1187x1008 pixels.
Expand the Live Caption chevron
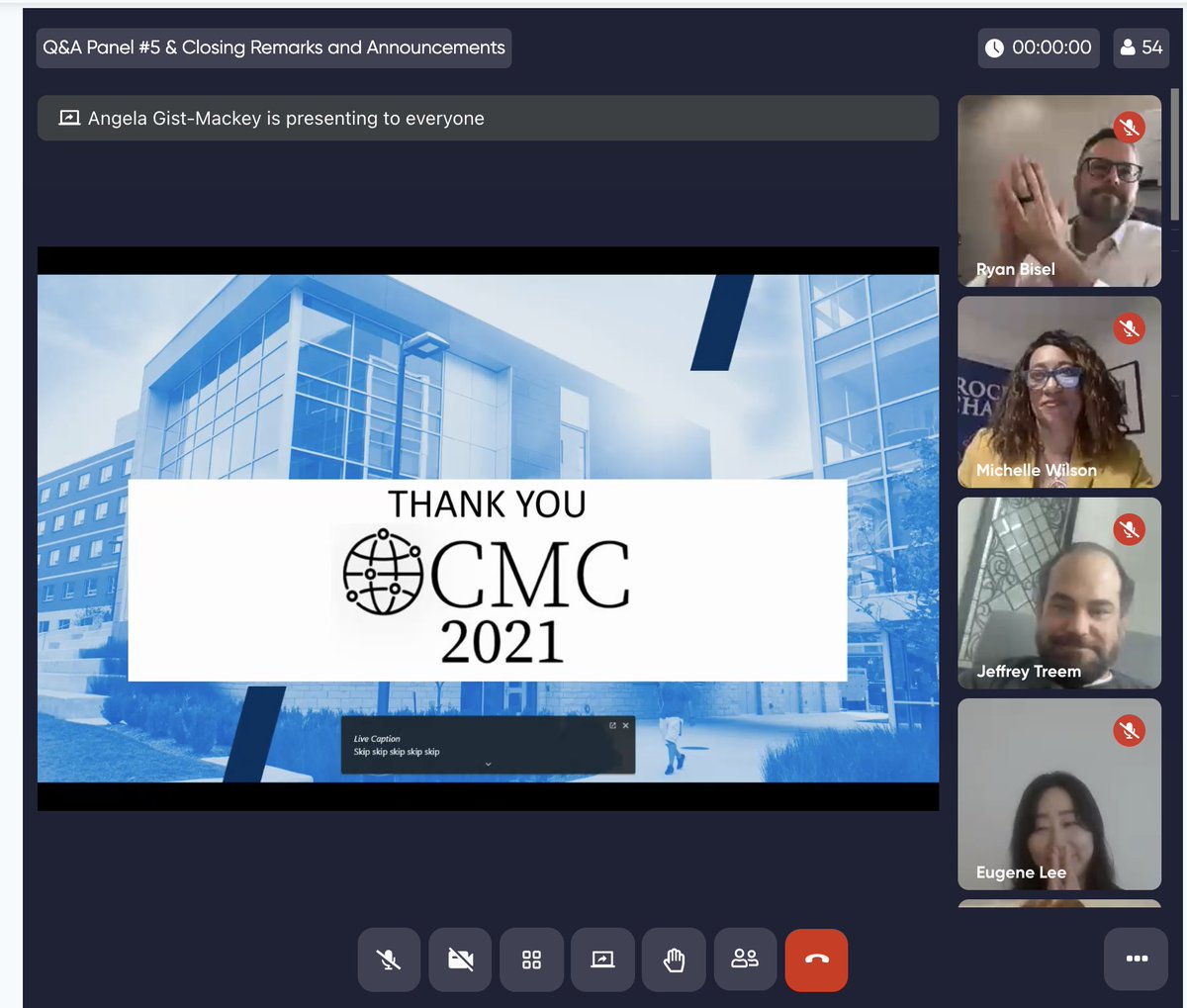488,764
